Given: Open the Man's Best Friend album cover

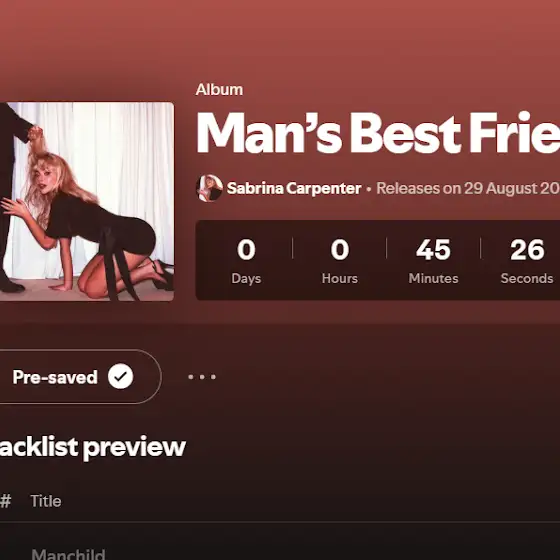Looking at the screenshot, I should (87, 202).
